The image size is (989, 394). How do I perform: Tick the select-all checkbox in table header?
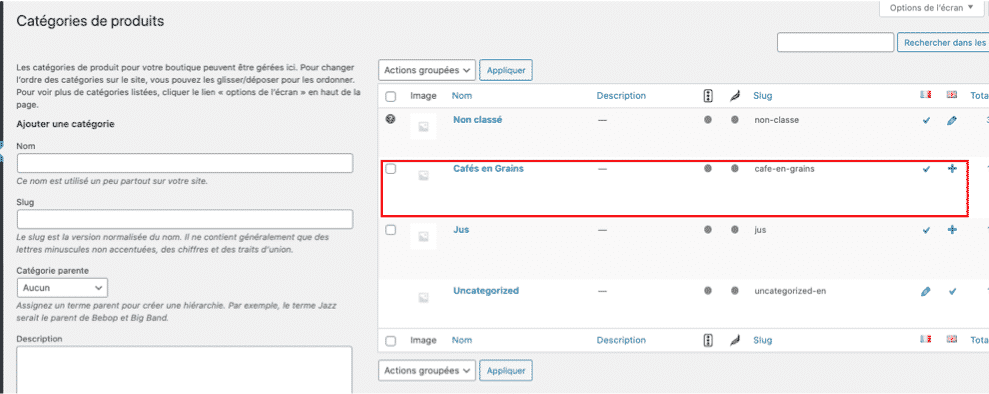pyautogui.click(x=390, y=96)
